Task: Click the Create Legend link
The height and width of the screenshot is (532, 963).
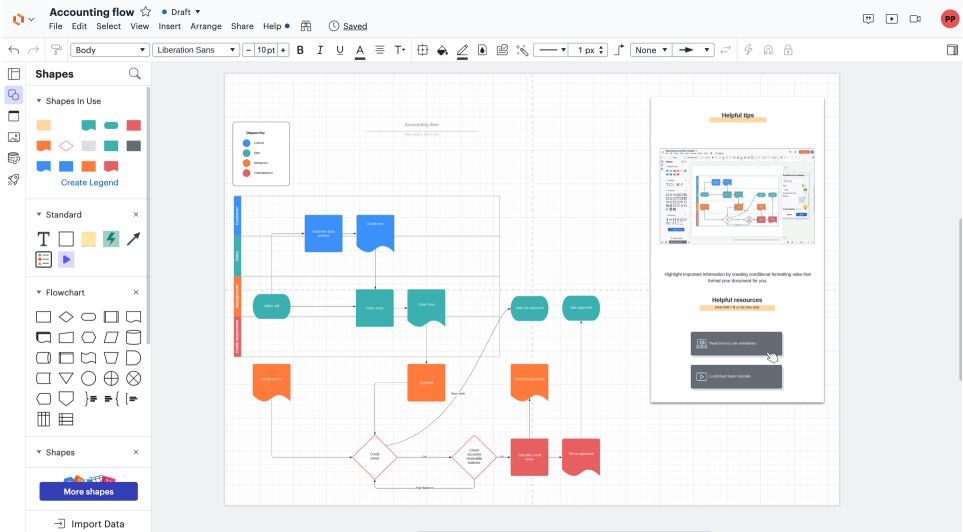Action: [x=90, y=182]
